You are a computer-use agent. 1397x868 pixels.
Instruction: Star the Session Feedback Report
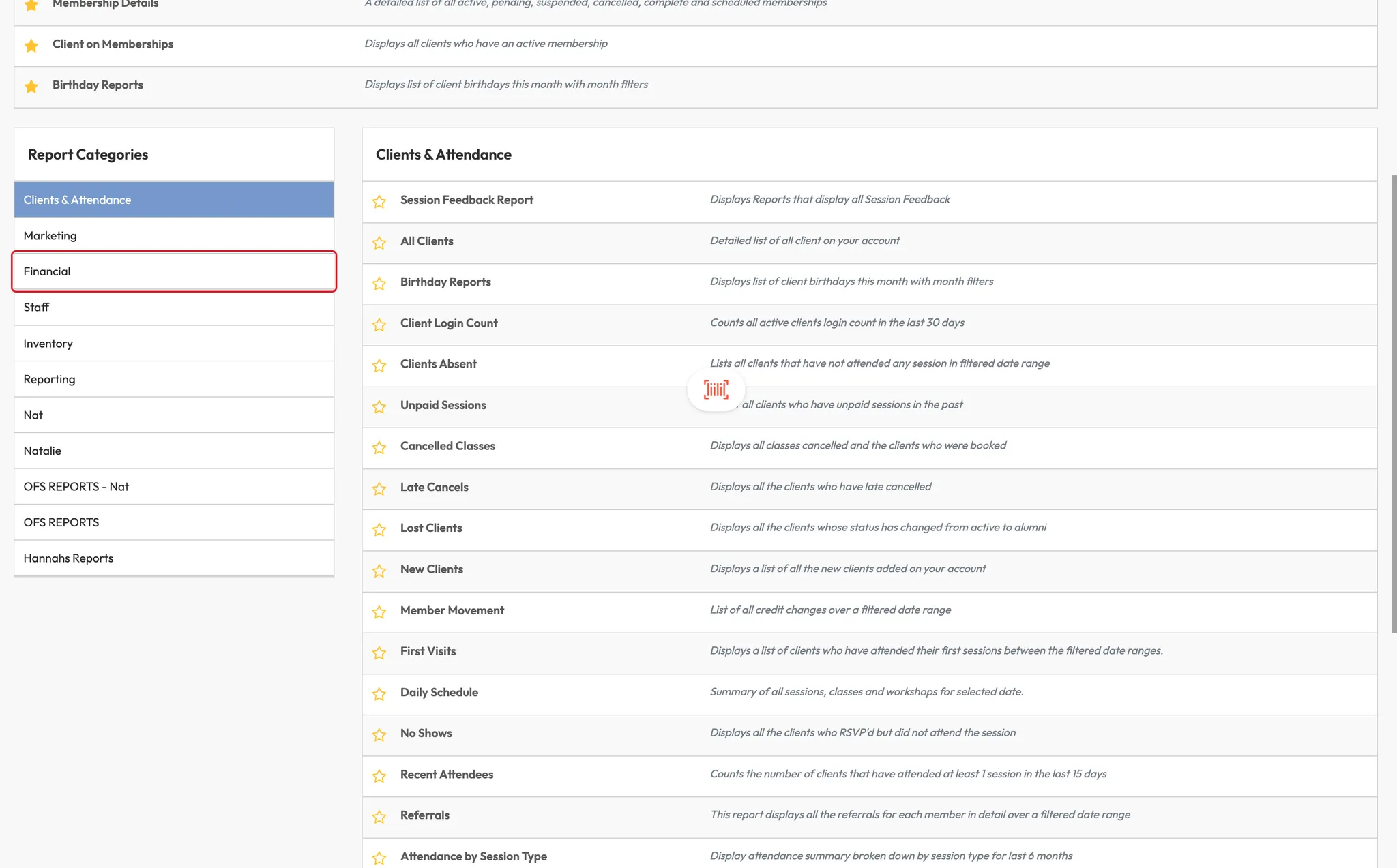379,201
